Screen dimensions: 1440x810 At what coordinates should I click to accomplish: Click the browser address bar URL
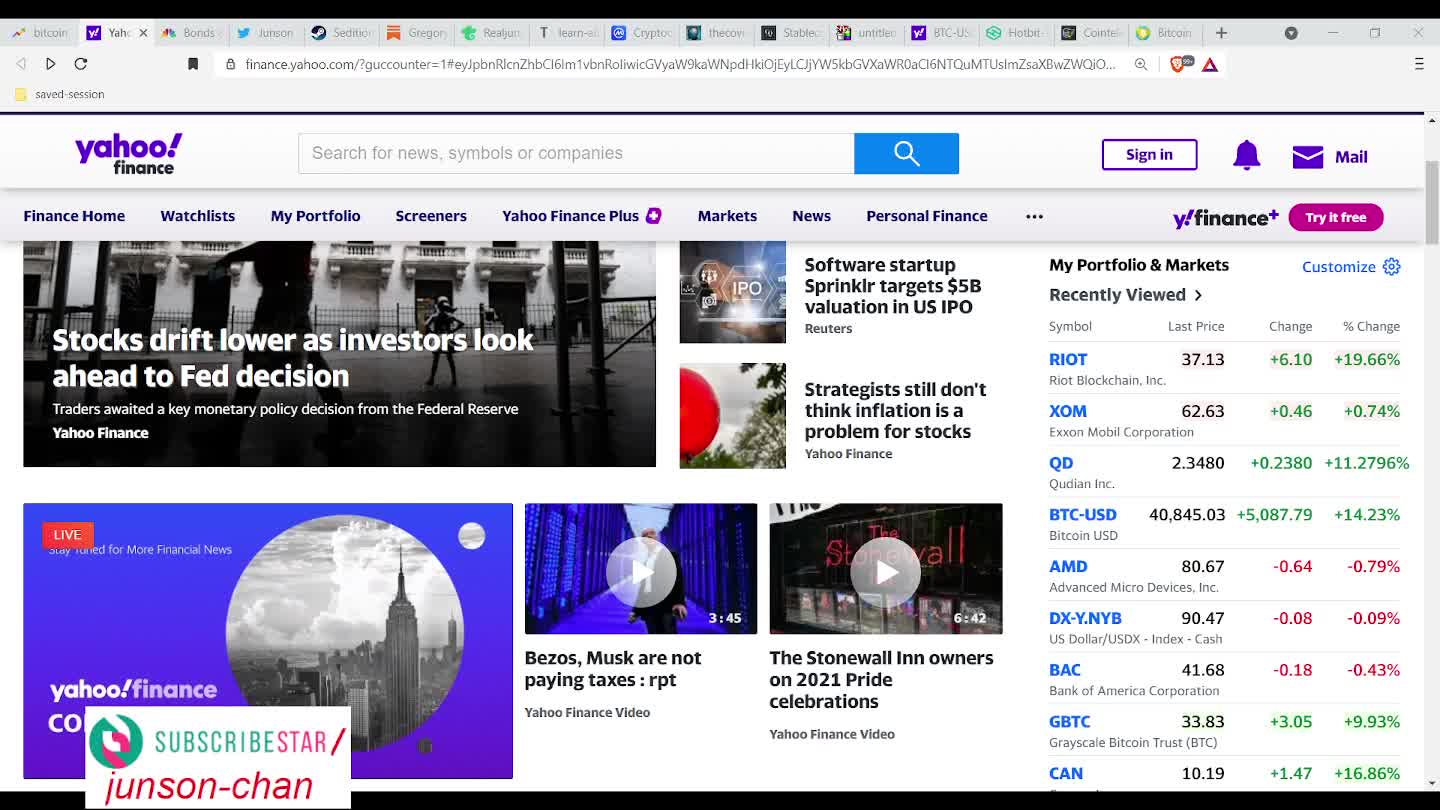tap(680, 64)
